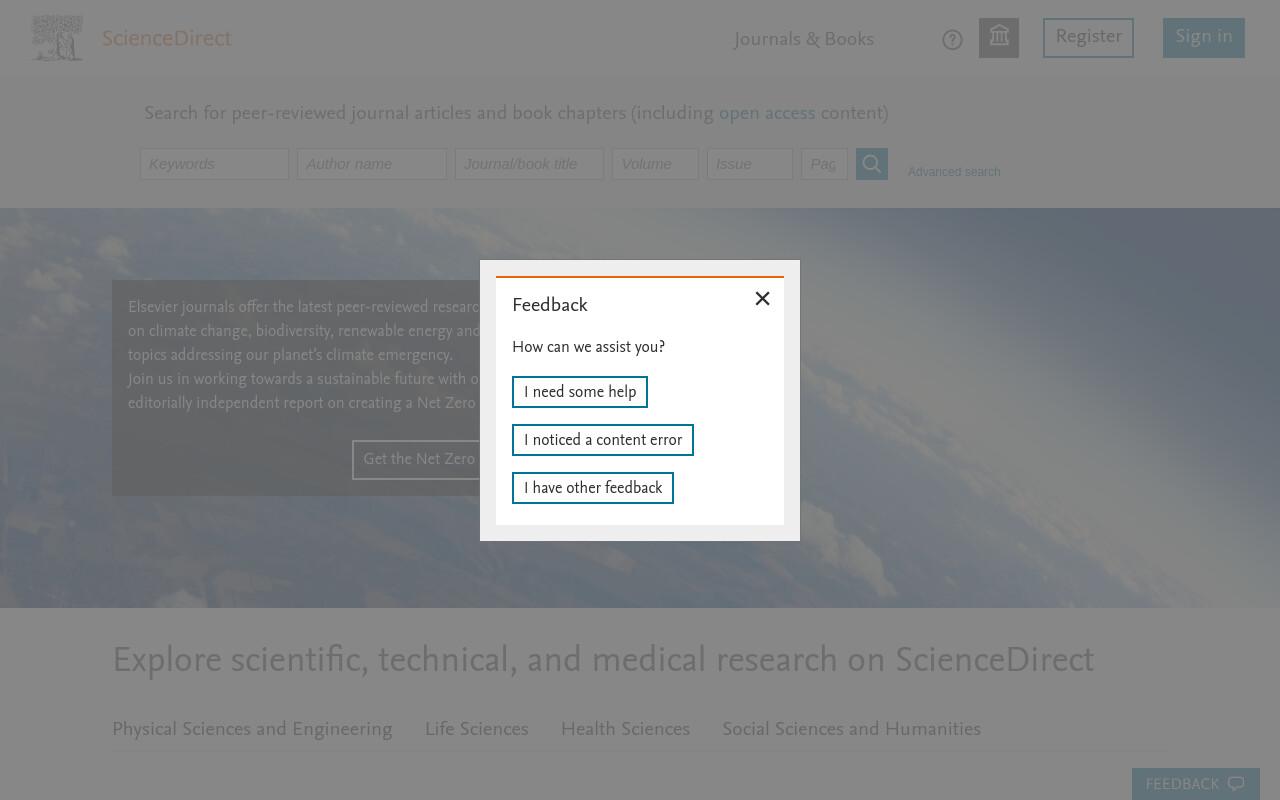This screenshot has height=800, width=1280.
Task: Click the search magnifier button
Action: [872, 164]
